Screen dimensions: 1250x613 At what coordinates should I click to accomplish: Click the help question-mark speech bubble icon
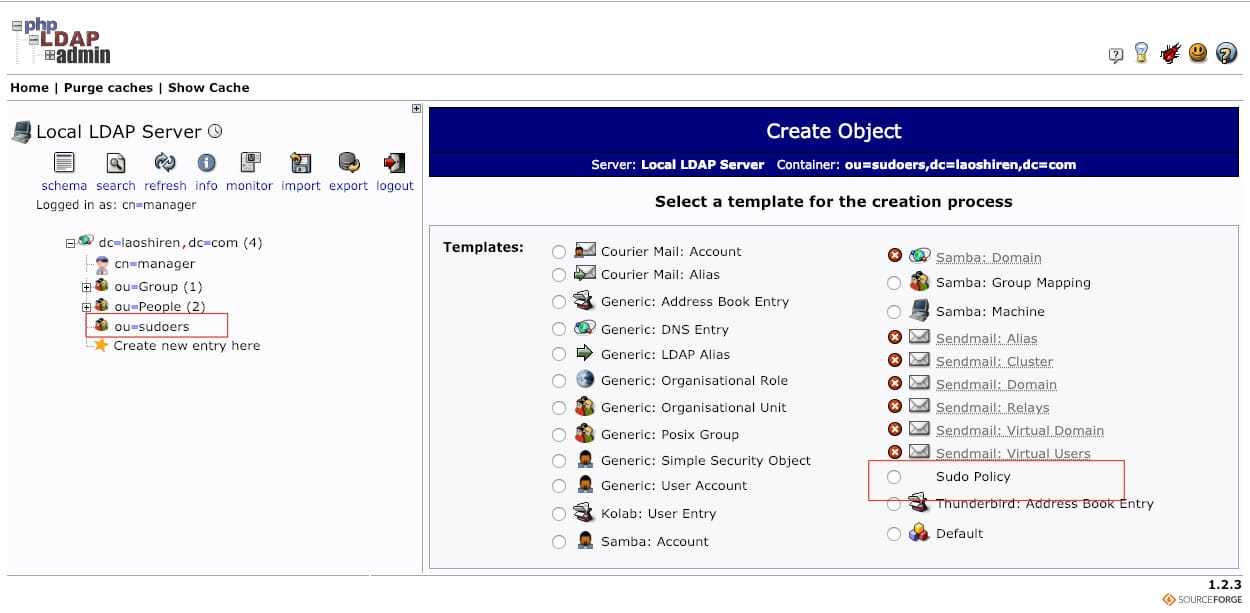[x=1116, y=55]
